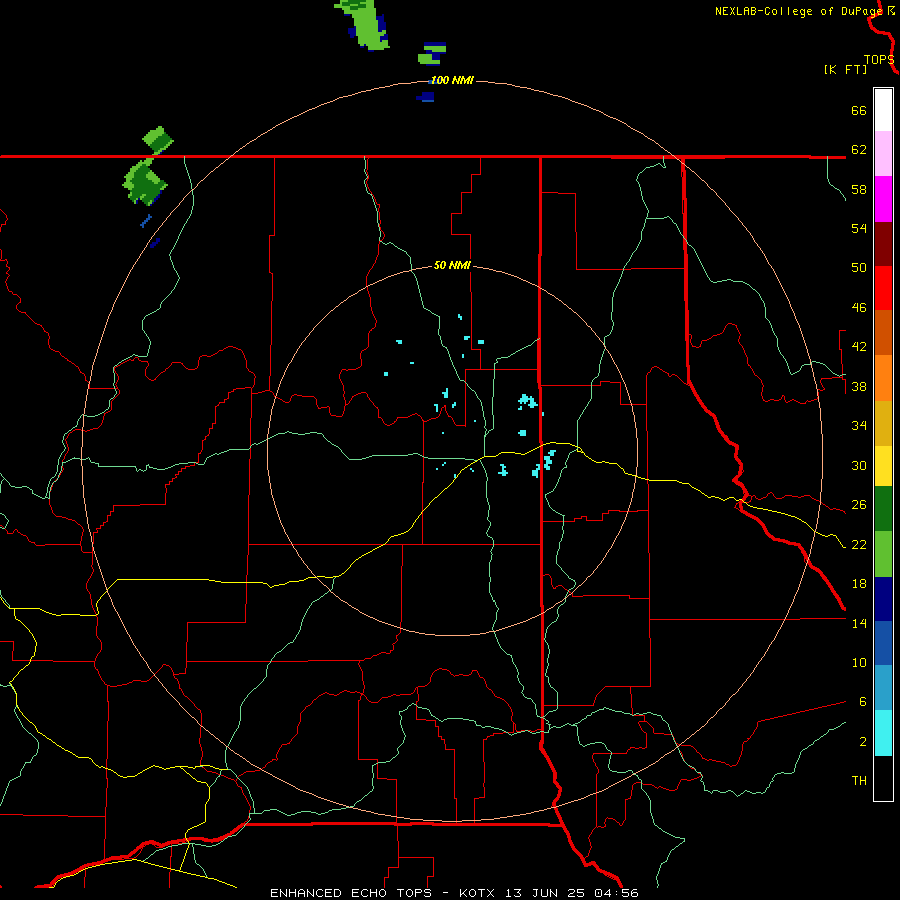
Task: Click the white swatch atop the legend
Action: 883,110
